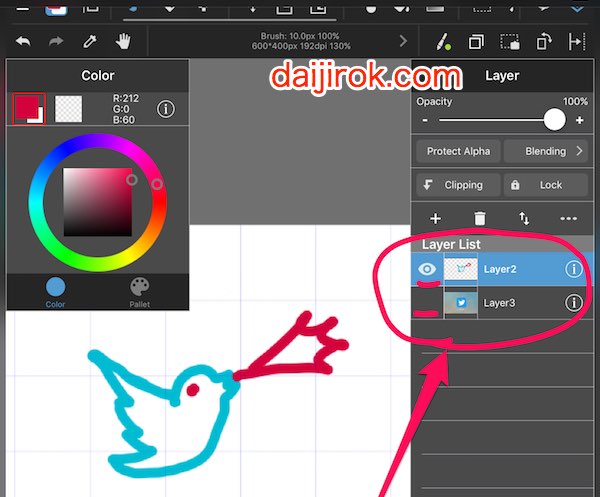600x497 pixels.
Task: Pick a shade in the saturation square
Action: [x=98, y=202]
